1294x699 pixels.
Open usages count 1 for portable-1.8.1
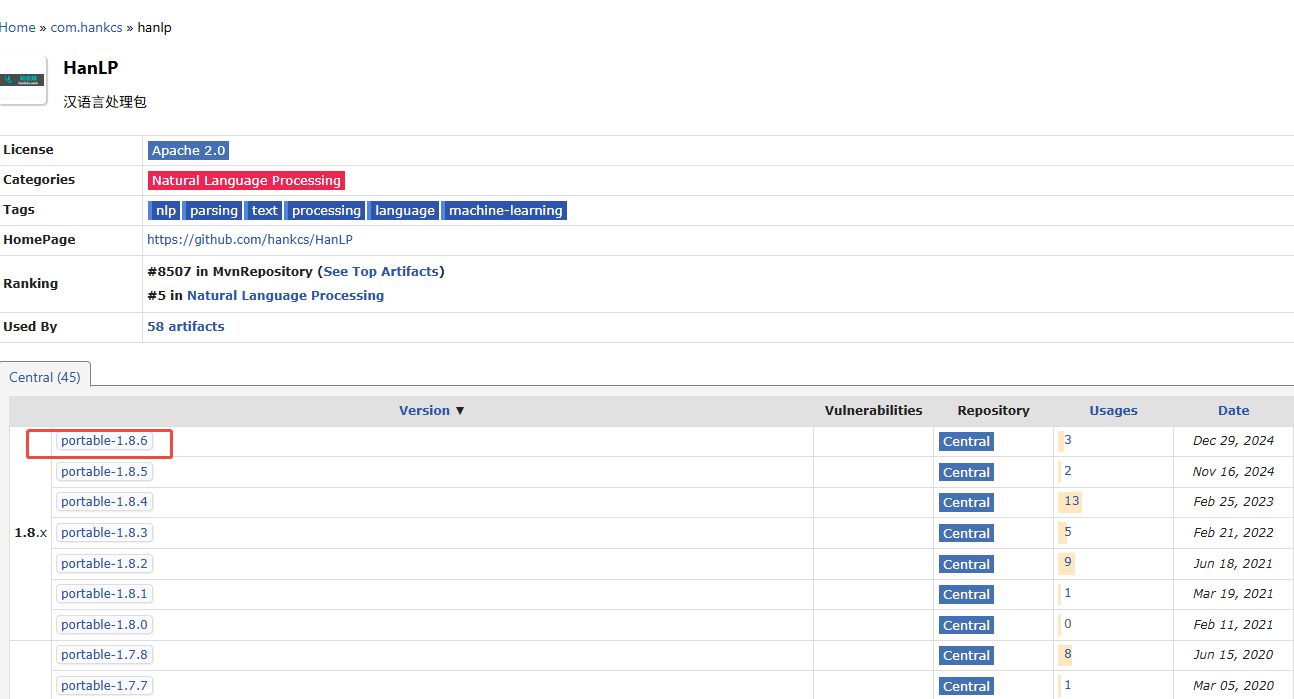(1068, 593)
